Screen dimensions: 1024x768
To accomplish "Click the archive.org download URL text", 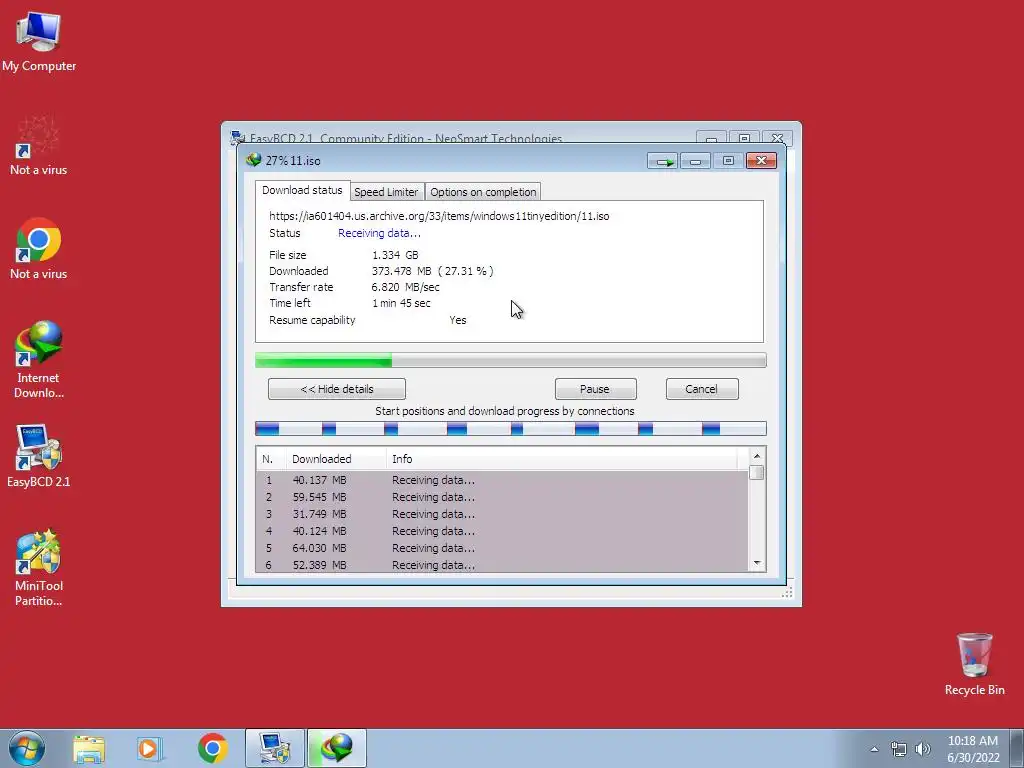I will tap(439, 216).
